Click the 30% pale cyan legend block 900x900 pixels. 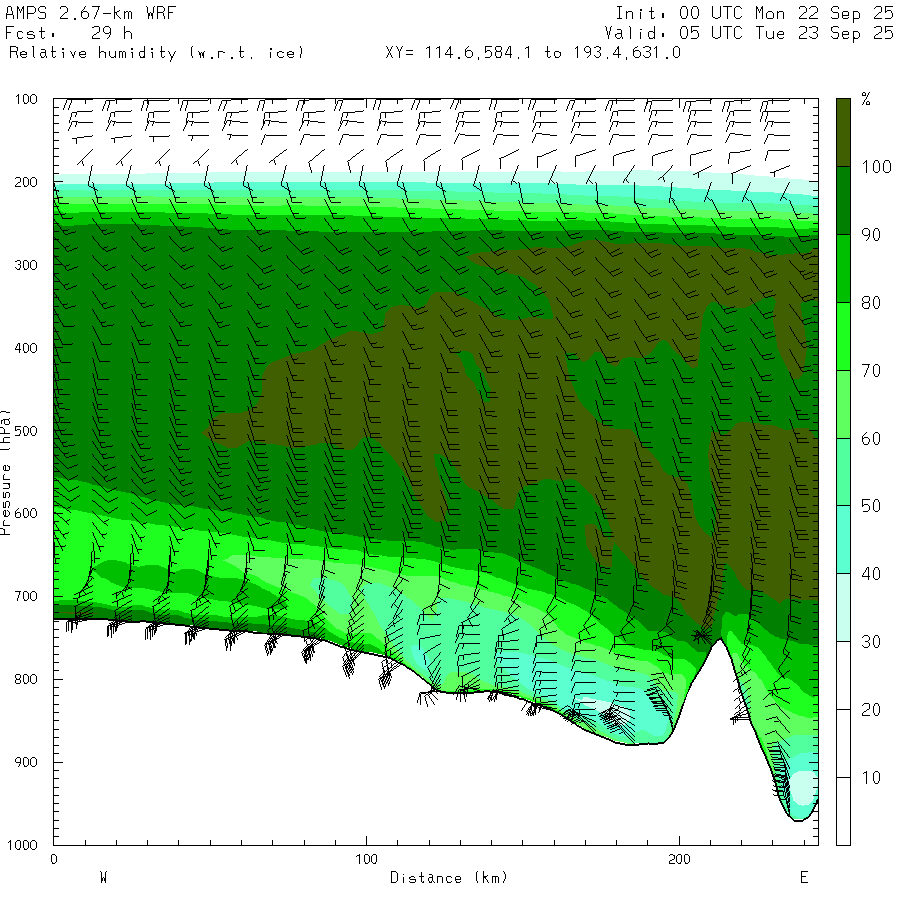click(843, 607)
